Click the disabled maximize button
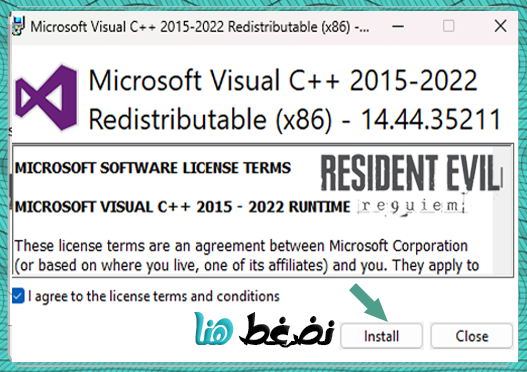 click(449, 26)
